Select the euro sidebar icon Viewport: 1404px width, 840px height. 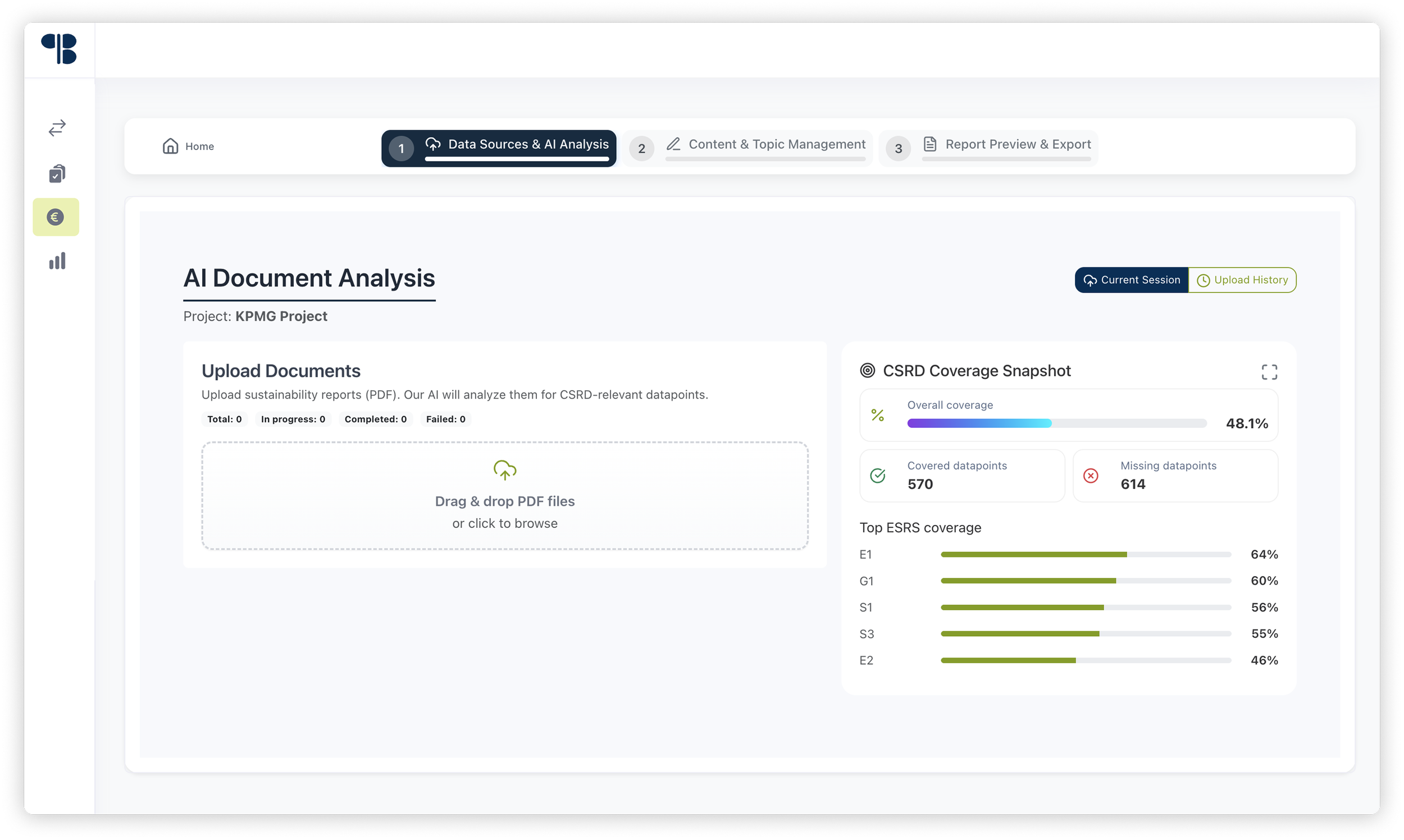(x=56, y=217)
